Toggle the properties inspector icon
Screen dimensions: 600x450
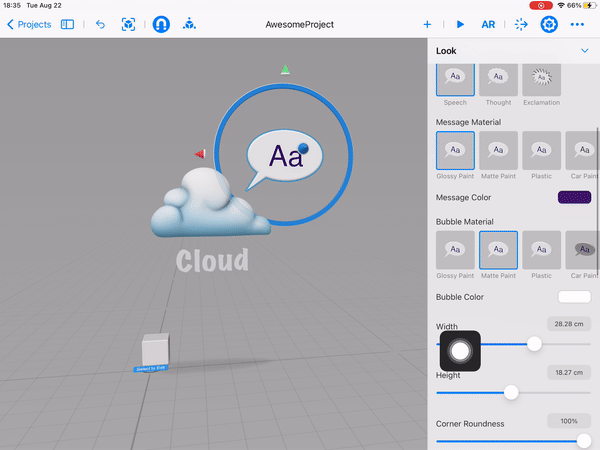(549, 24)
